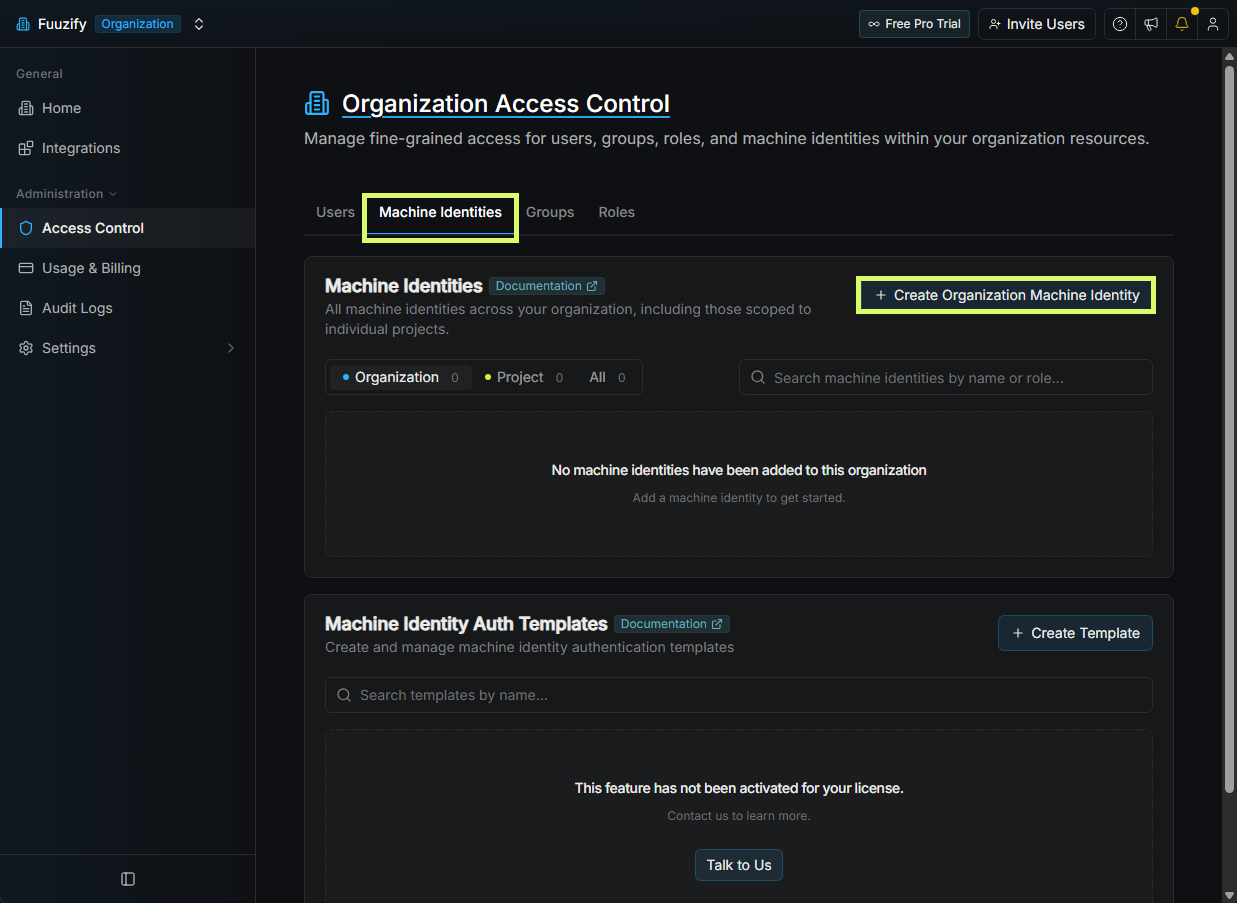Expand the Settings submenu arrow
This screenshot has width=1237, height=903.
click(x=231, y=348)
